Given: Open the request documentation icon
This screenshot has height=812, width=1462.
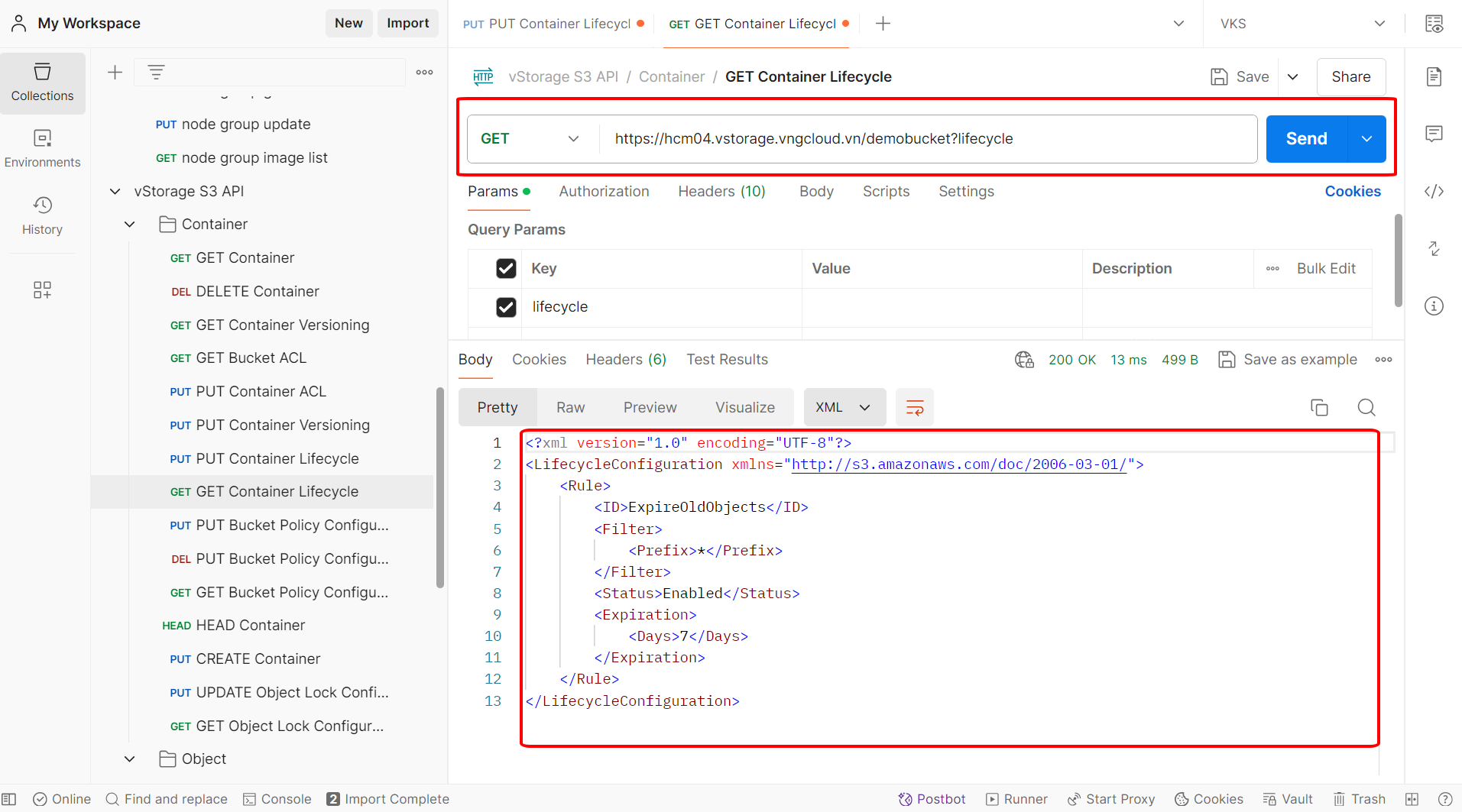Looking at the screenshot, I should pos(1434,76).
